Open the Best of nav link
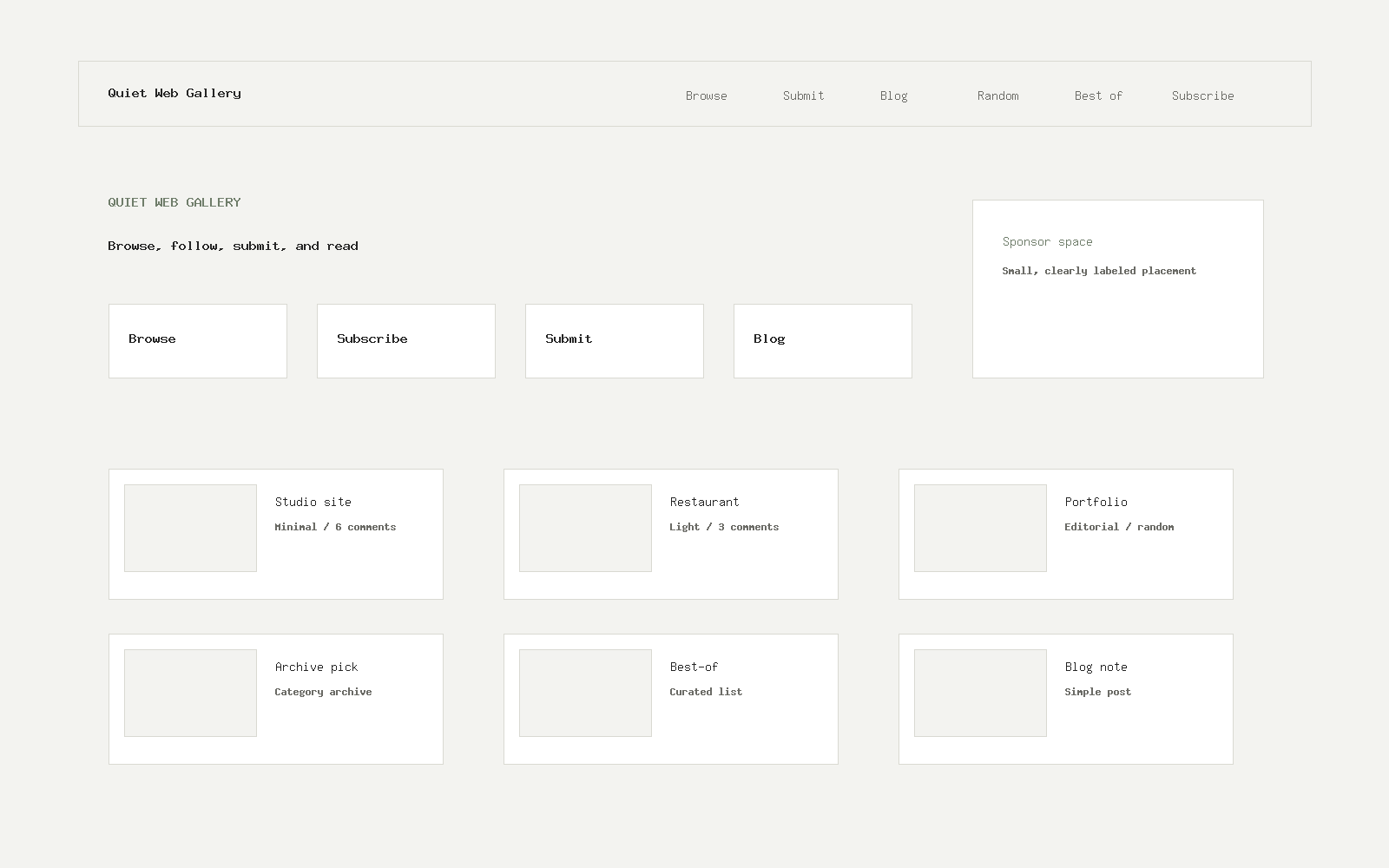Viewport: 1389px width, 868px height. [1098, 95]
